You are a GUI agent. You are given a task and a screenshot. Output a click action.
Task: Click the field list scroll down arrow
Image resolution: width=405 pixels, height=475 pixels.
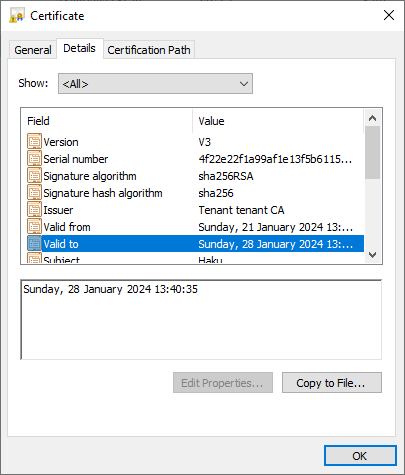pyautogui.click(x=373, y=255)
